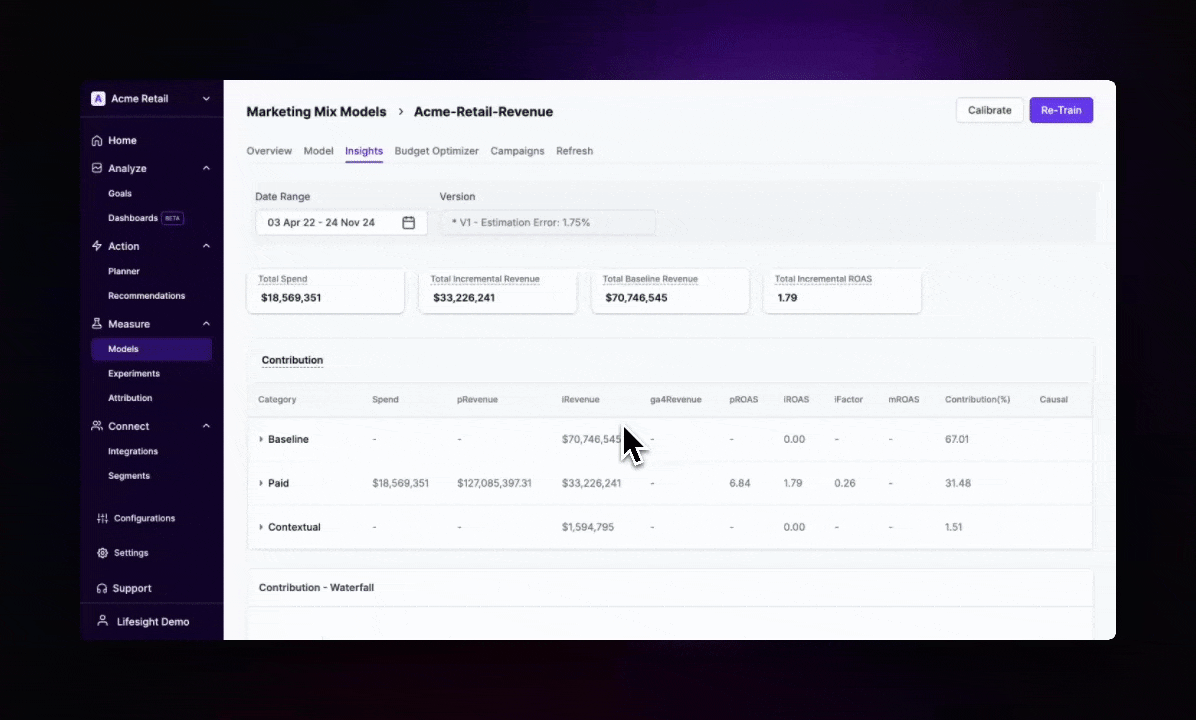Click the Connect people icon
The width and height of the screenshot is (1196, 720).
pyautogui.click(x=97, y=426)
